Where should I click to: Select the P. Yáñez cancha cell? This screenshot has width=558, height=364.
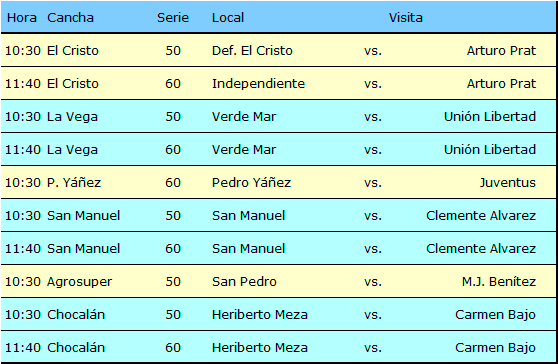coord(74,183)
